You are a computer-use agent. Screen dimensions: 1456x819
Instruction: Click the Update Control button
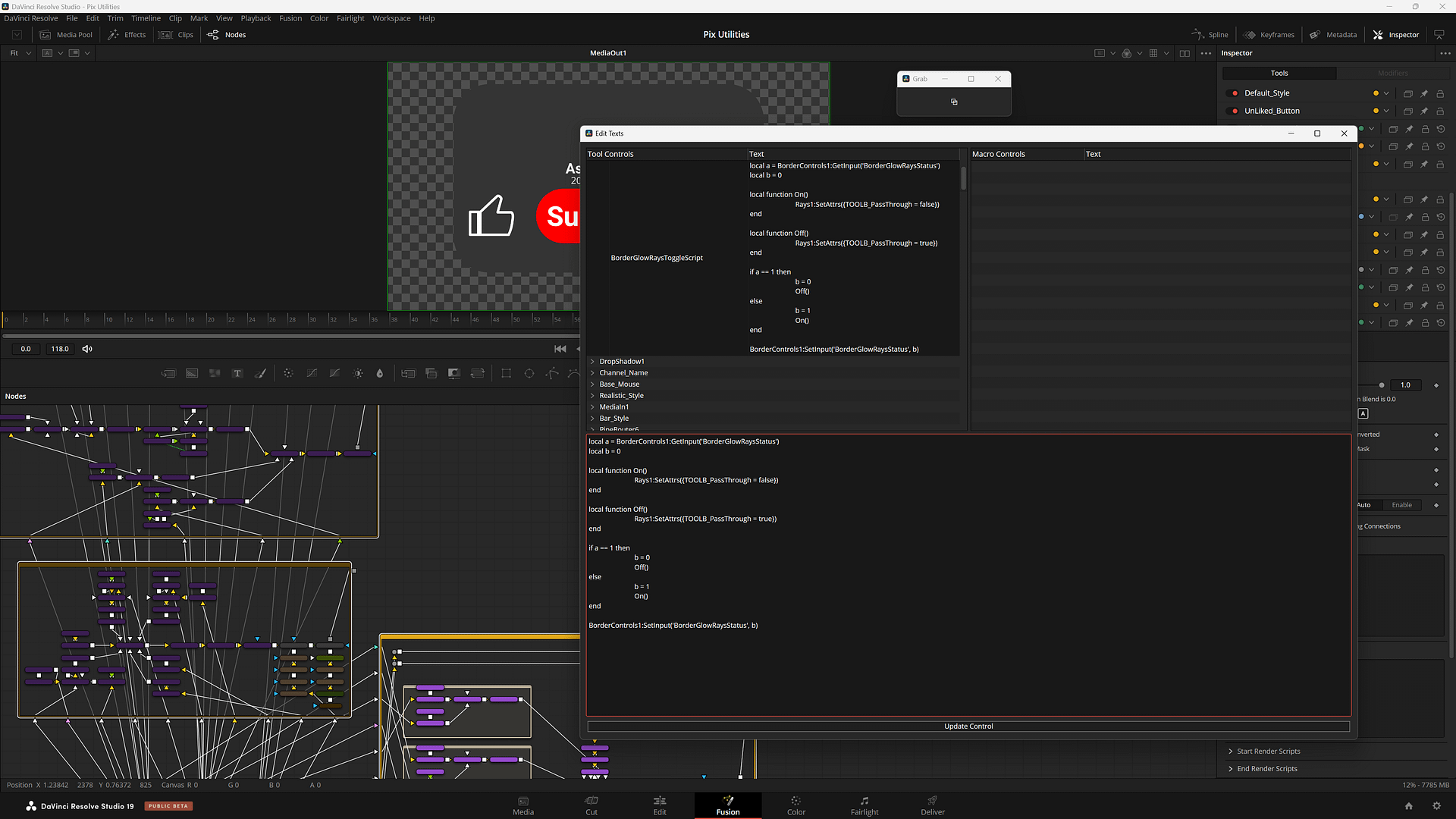(968, 726)
